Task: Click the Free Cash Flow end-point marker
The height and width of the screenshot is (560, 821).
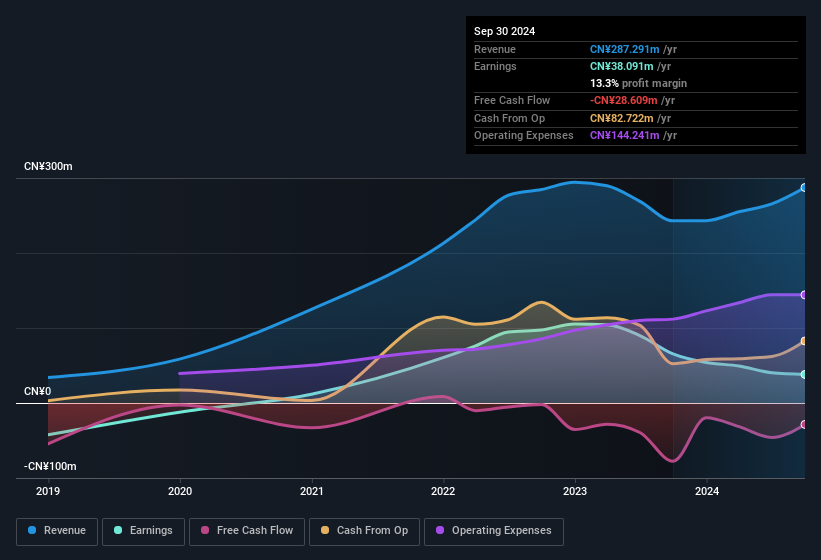Action: [x=804, y=424]
